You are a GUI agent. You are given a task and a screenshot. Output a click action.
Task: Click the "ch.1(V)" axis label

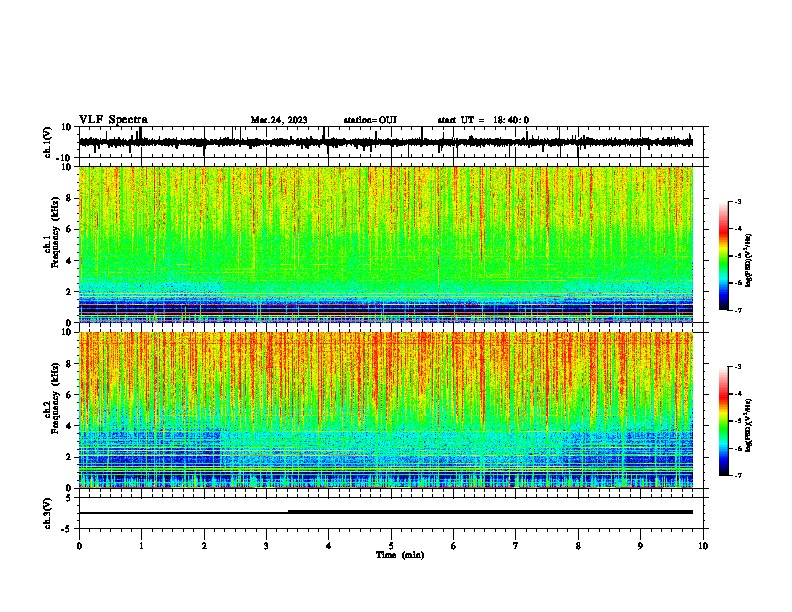click(48, 142)
